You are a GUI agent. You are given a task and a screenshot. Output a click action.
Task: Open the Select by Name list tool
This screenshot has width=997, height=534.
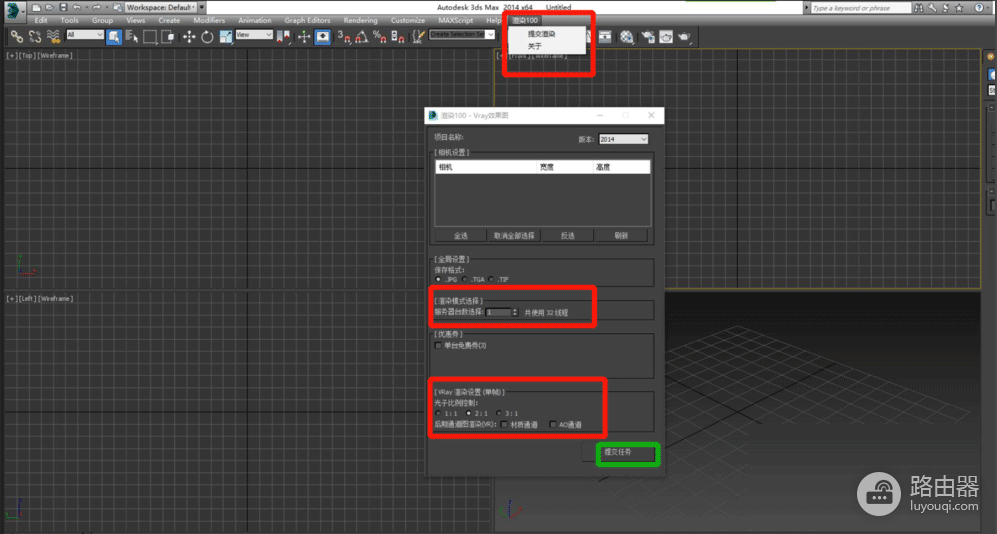coord(132,37)
